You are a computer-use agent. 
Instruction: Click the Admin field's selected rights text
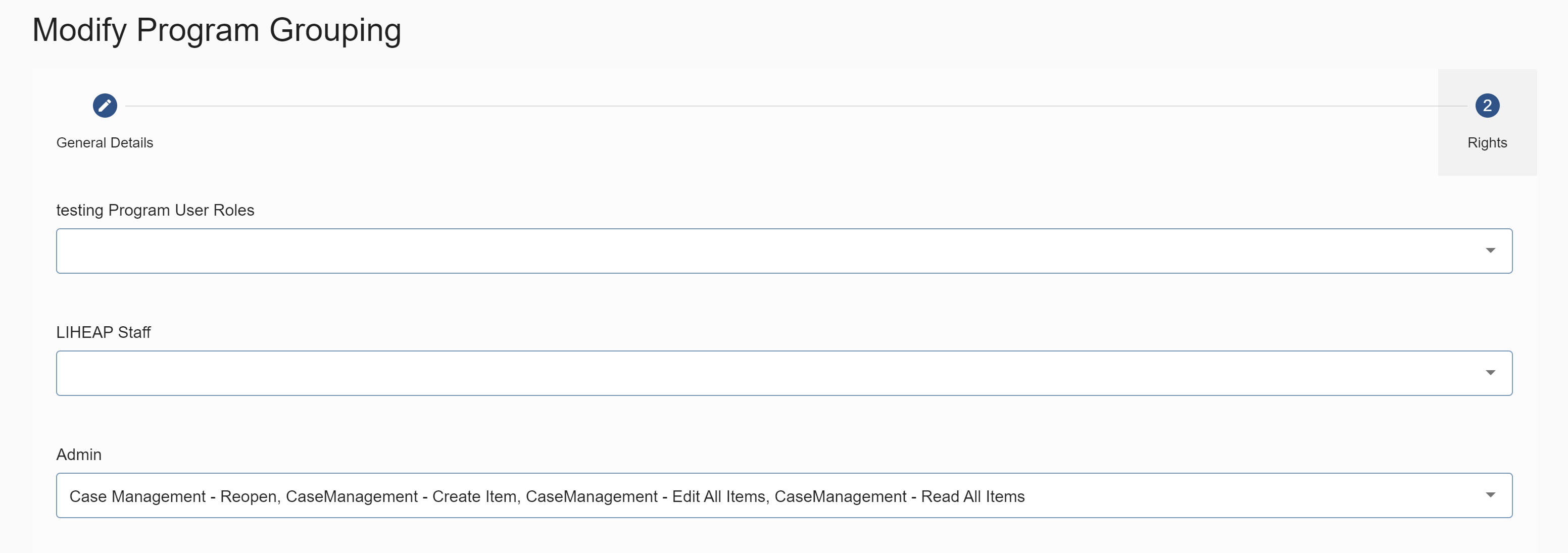pos(547,496)
